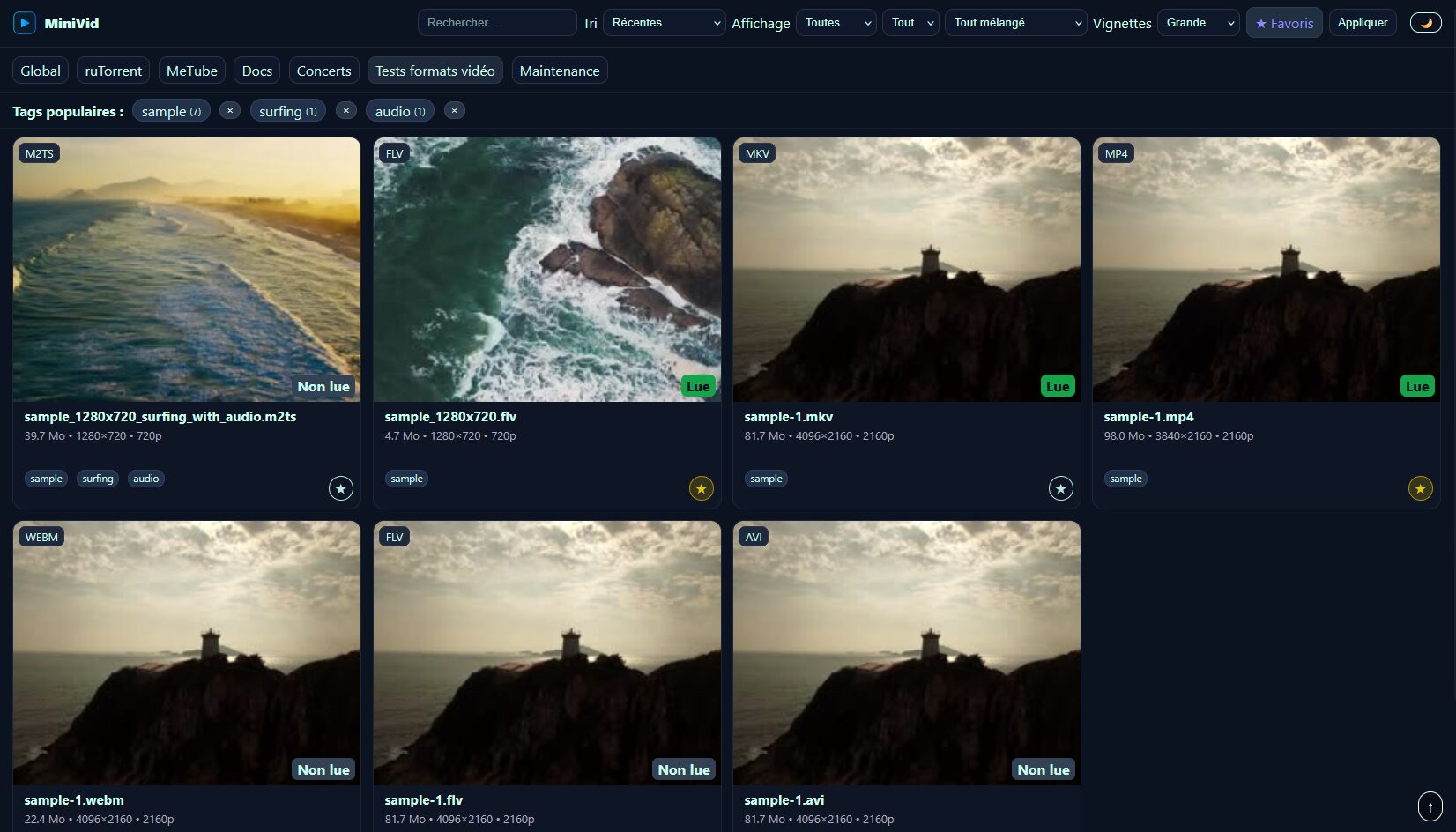Filter by the popular tag surfing (1)
Viewport: 1456px width, 832px height.
pyautogui.click(x=288, y=111)
